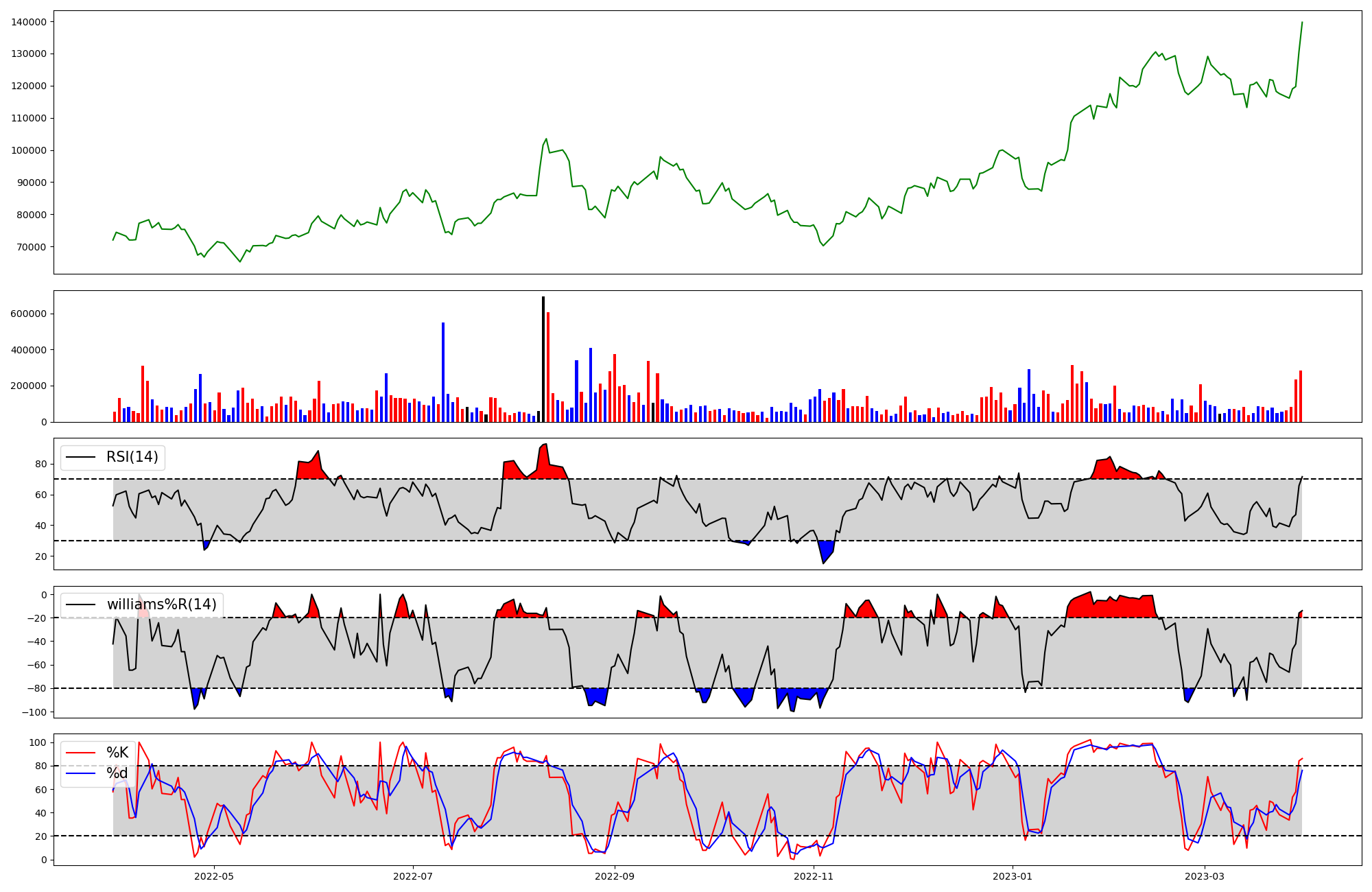Select the 2023-03 date tick label
Screen dimensions: 1372x892
(x=1205, y=876)
